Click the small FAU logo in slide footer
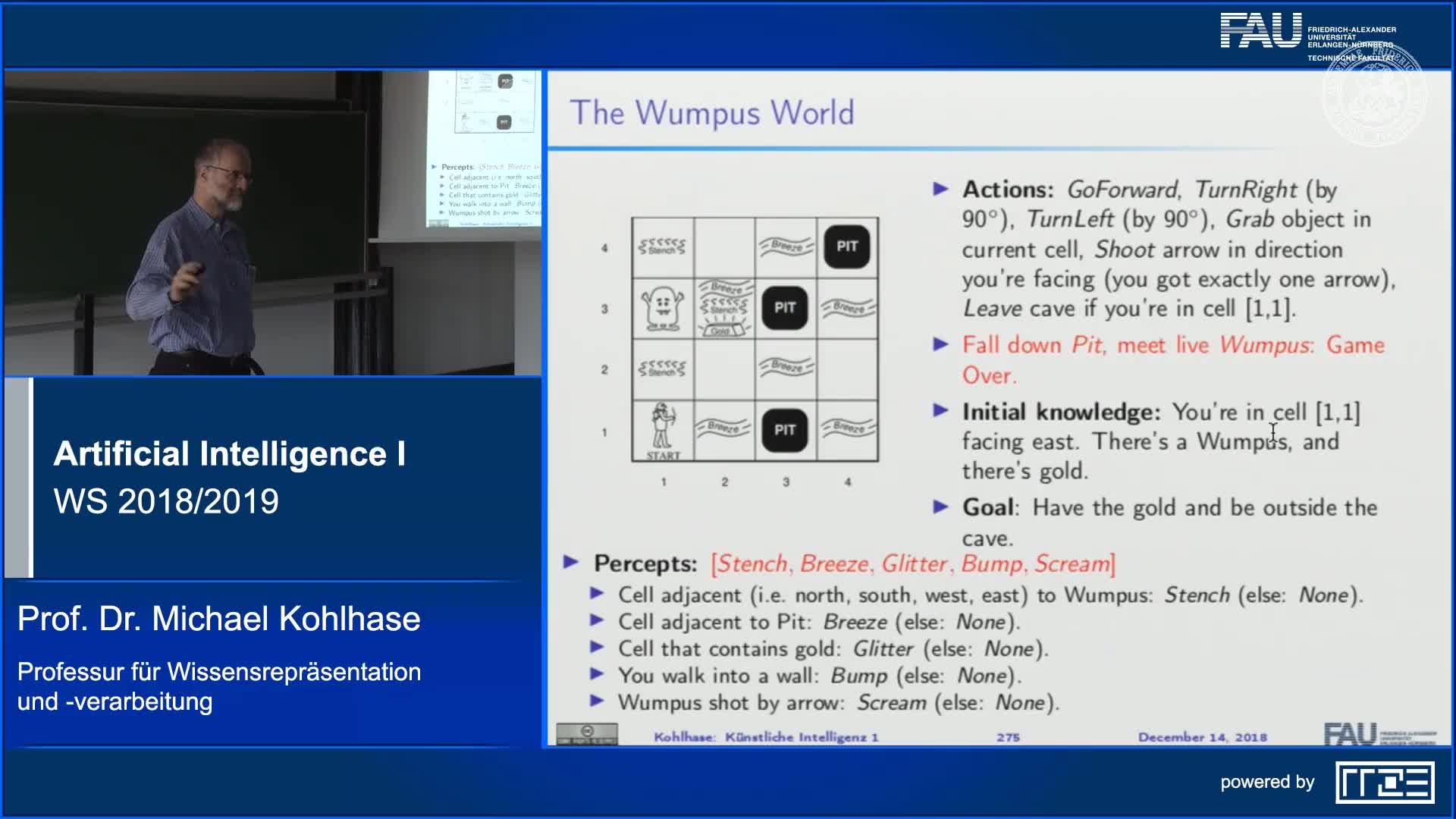 pos(1351,734)
